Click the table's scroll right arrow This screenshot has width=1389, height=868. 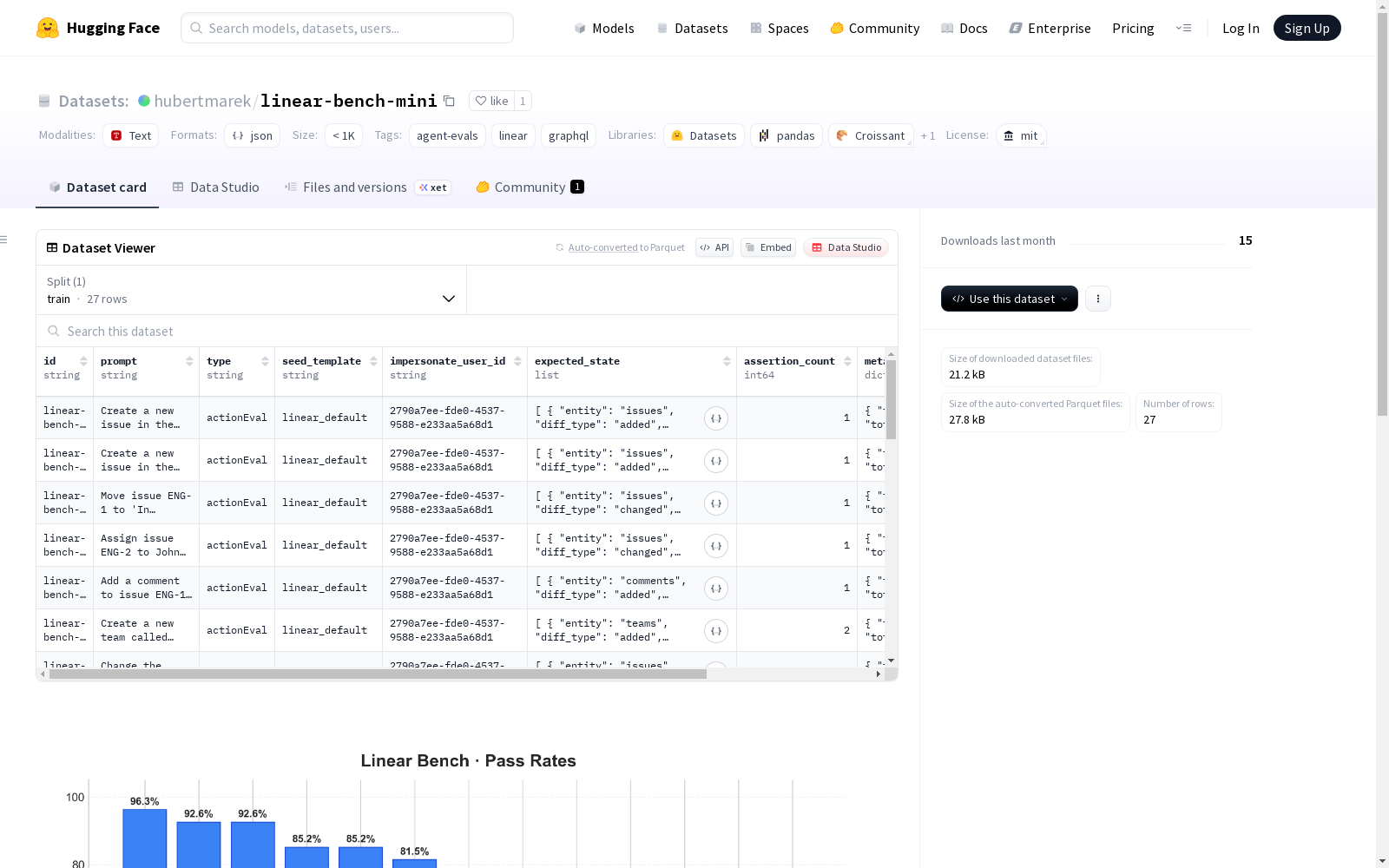pos(879,674)
